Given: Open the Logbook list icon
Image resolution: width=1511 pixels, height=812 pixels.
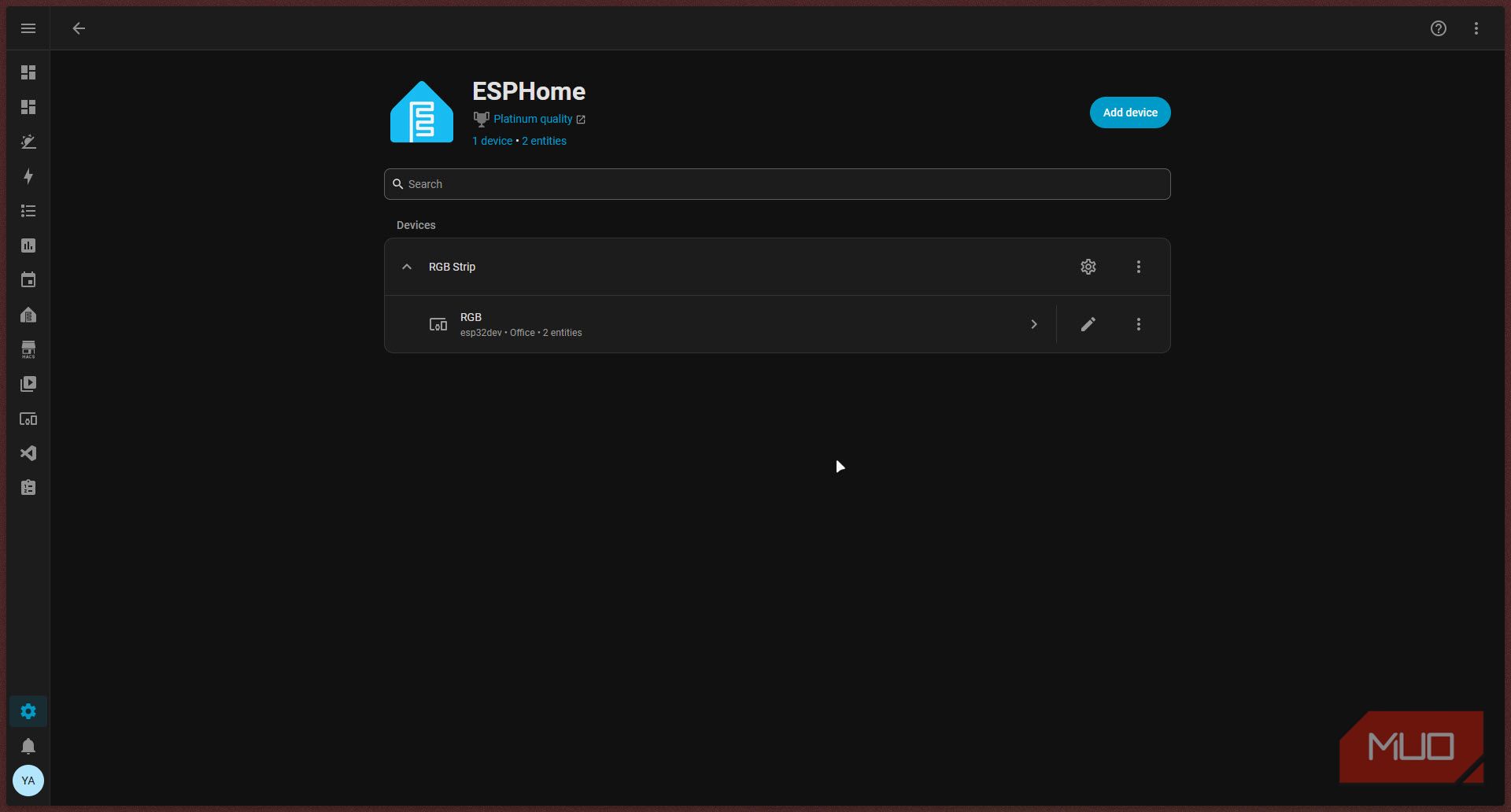Looking at the screenshot, I should (x=28, y=211).
